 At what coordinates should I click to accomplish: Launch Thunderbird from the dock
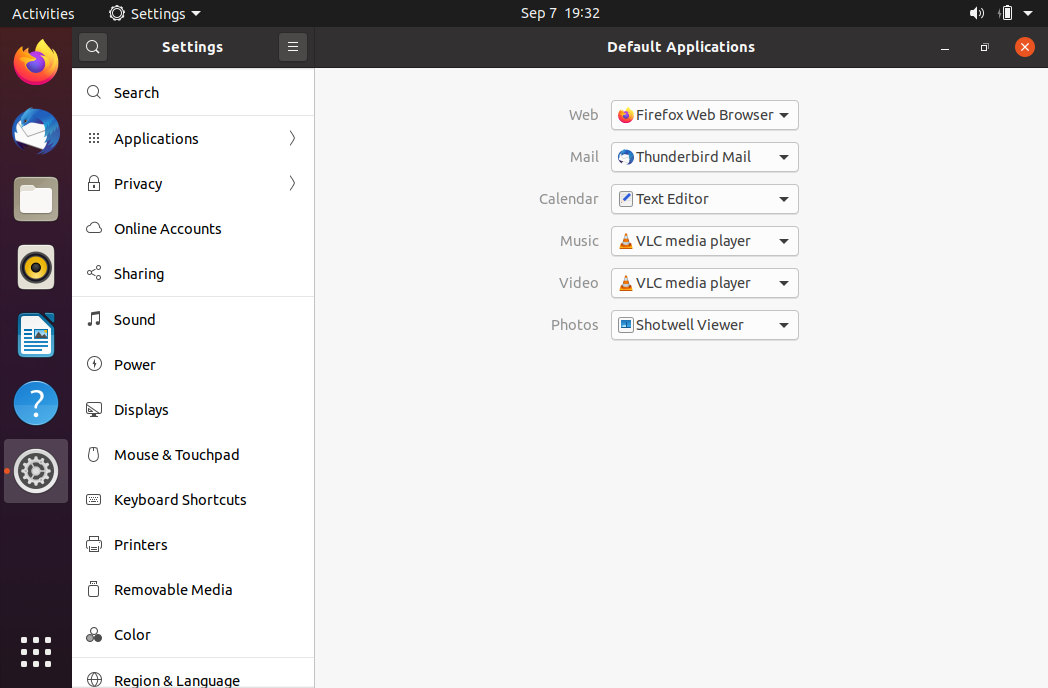[36, 131]
